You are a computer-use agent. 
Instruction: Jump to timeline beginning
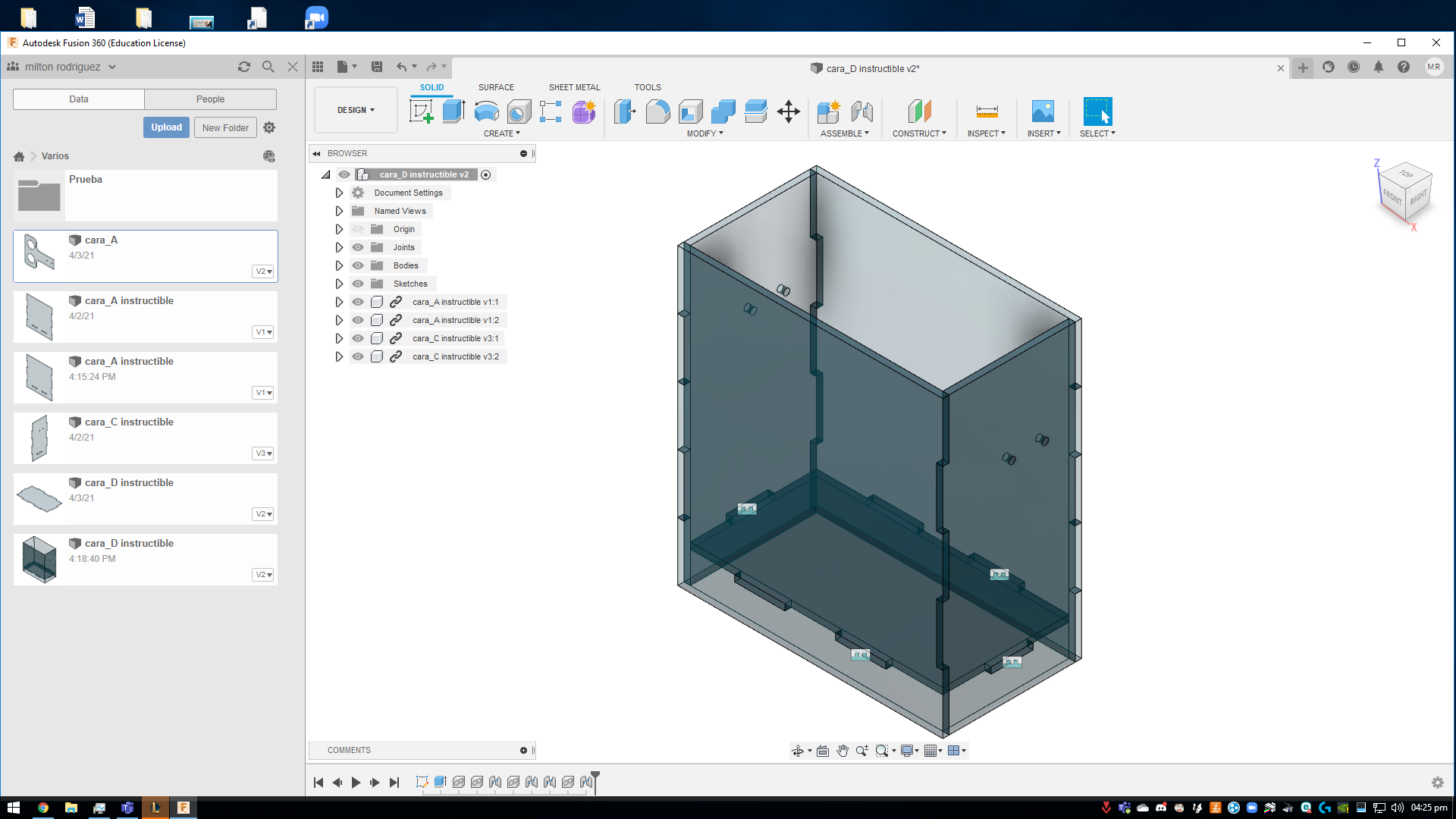click(x=318, y=783)
